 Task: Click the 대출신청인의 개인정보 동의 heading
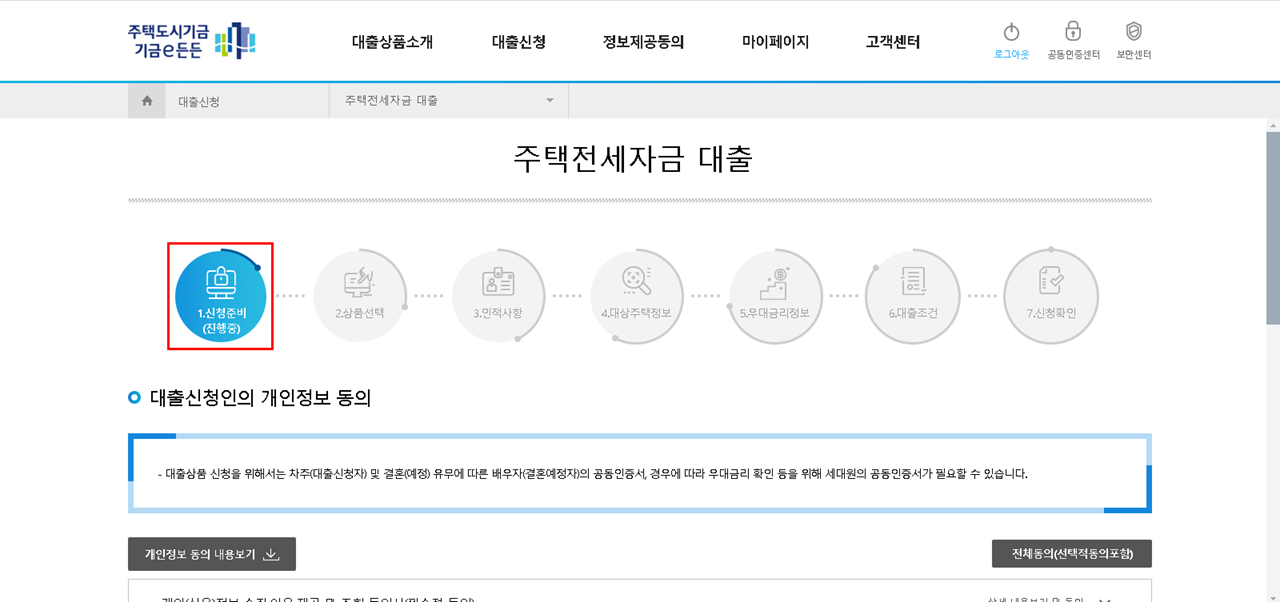(260, 398)
